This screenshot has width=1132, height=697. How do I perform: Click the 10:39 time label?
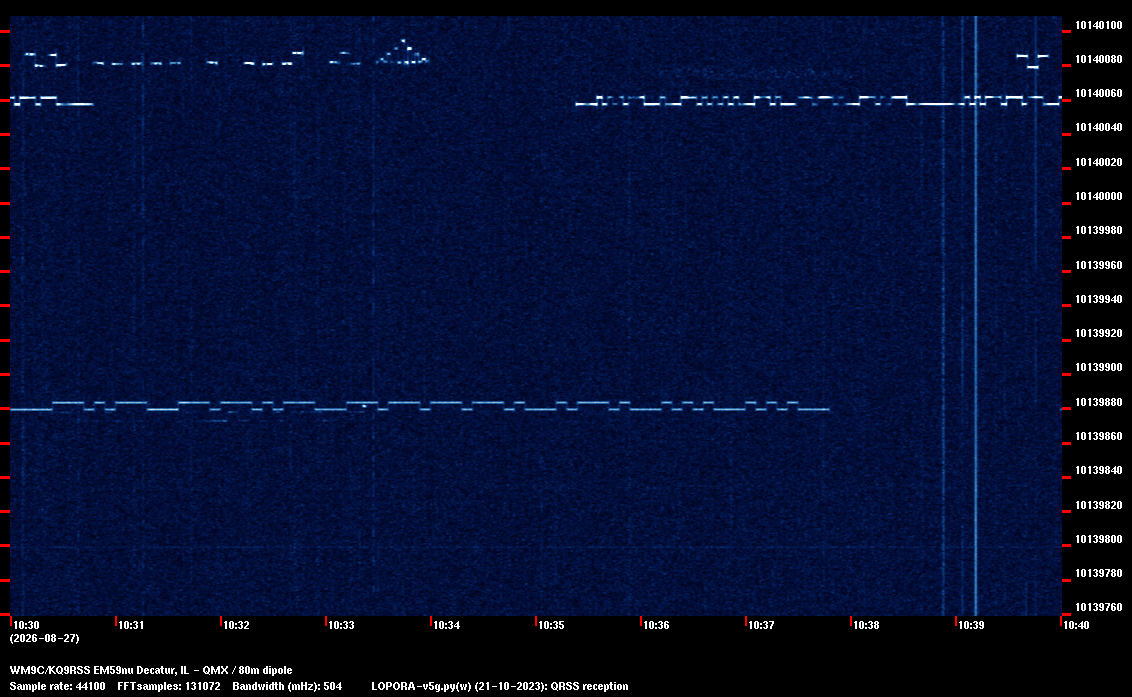970,625
